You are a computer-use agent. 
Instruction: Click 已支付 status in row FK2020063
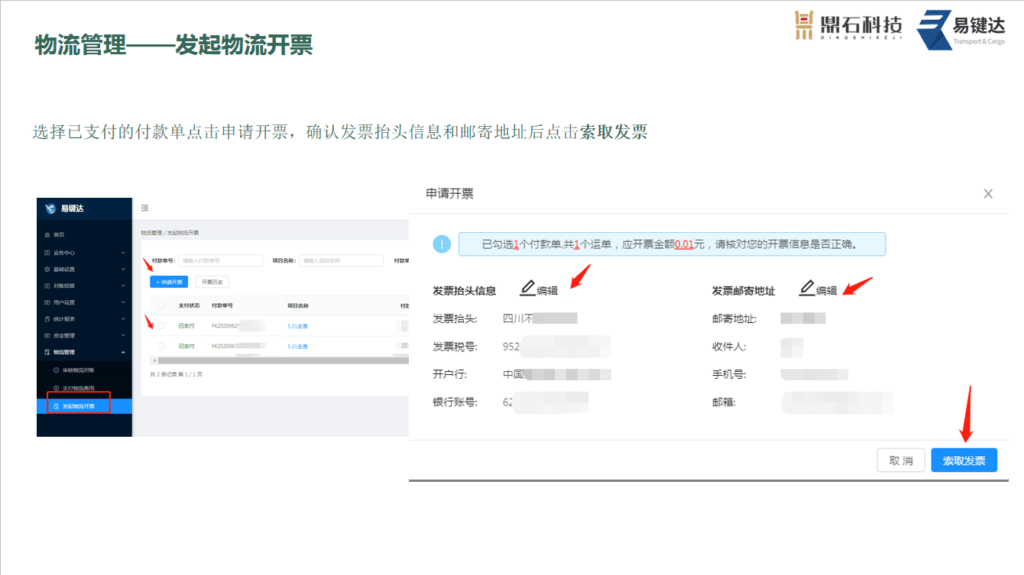coord(186,346)
